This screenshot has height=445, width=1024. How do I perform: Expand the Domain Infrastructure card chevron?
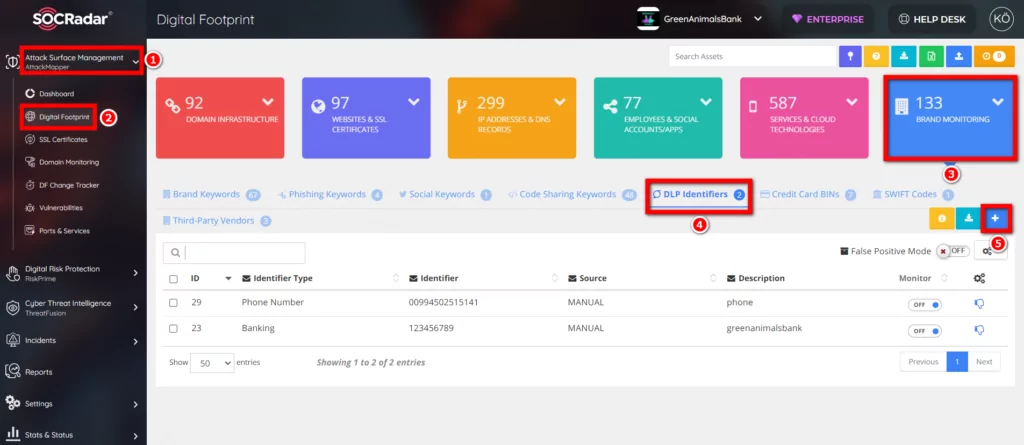(268, 102)
